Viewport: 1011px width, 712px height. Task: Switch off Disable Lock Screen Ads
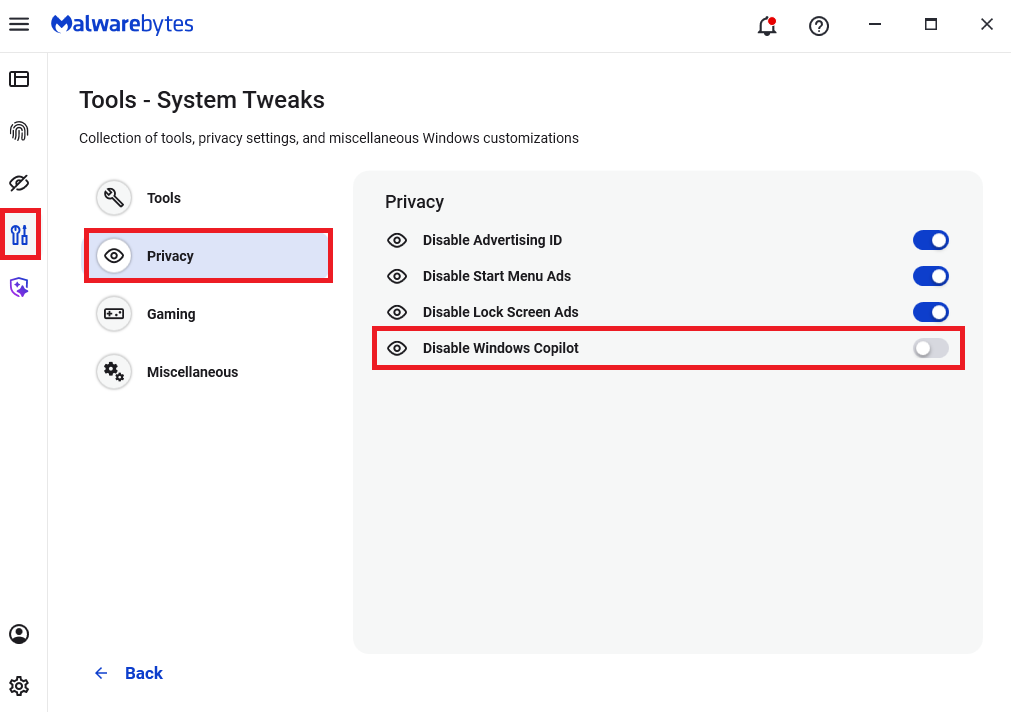930,312
